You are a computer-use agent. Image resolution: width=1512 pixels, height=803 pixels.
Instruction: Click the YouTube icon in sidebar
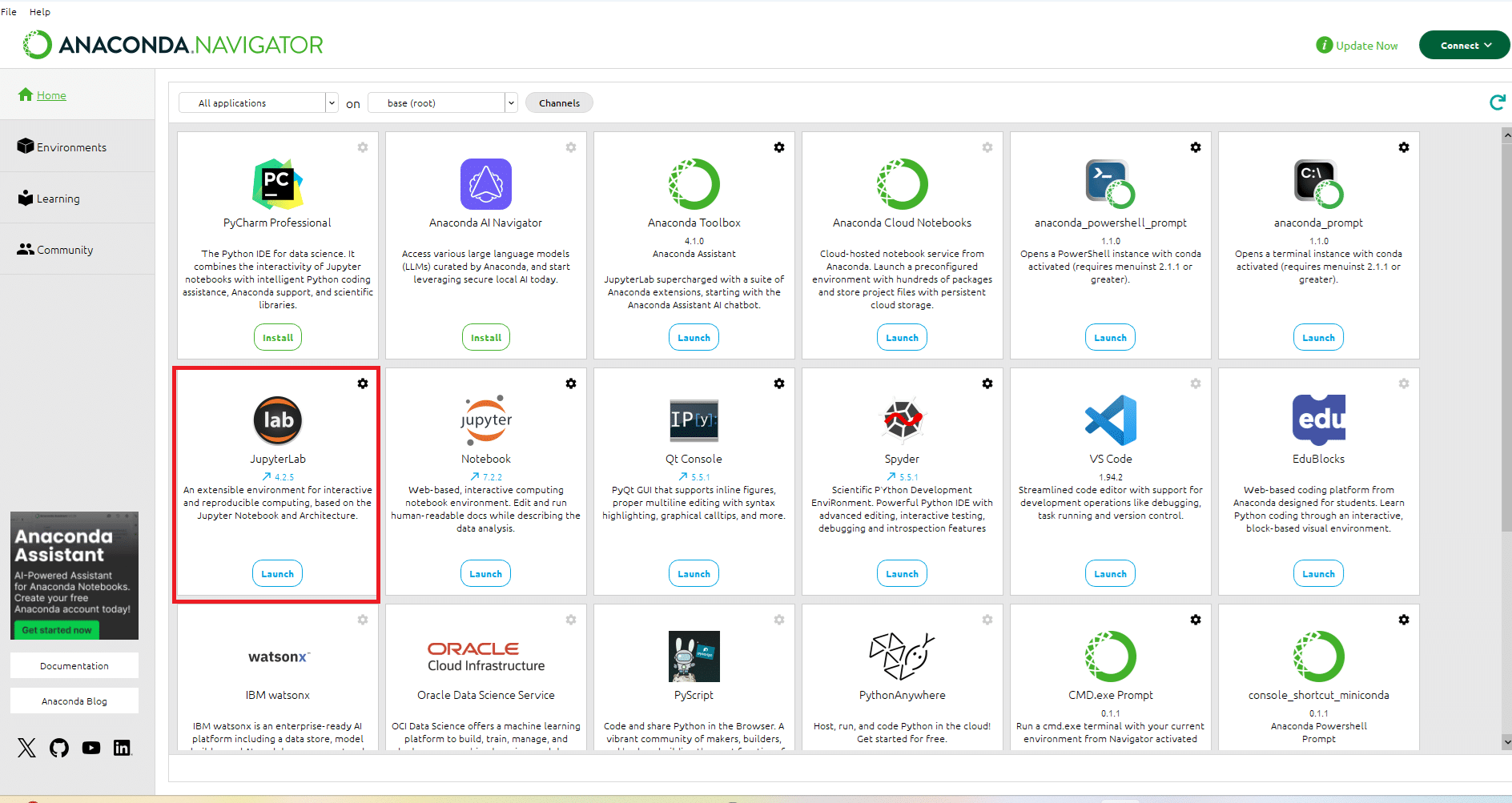91,748
